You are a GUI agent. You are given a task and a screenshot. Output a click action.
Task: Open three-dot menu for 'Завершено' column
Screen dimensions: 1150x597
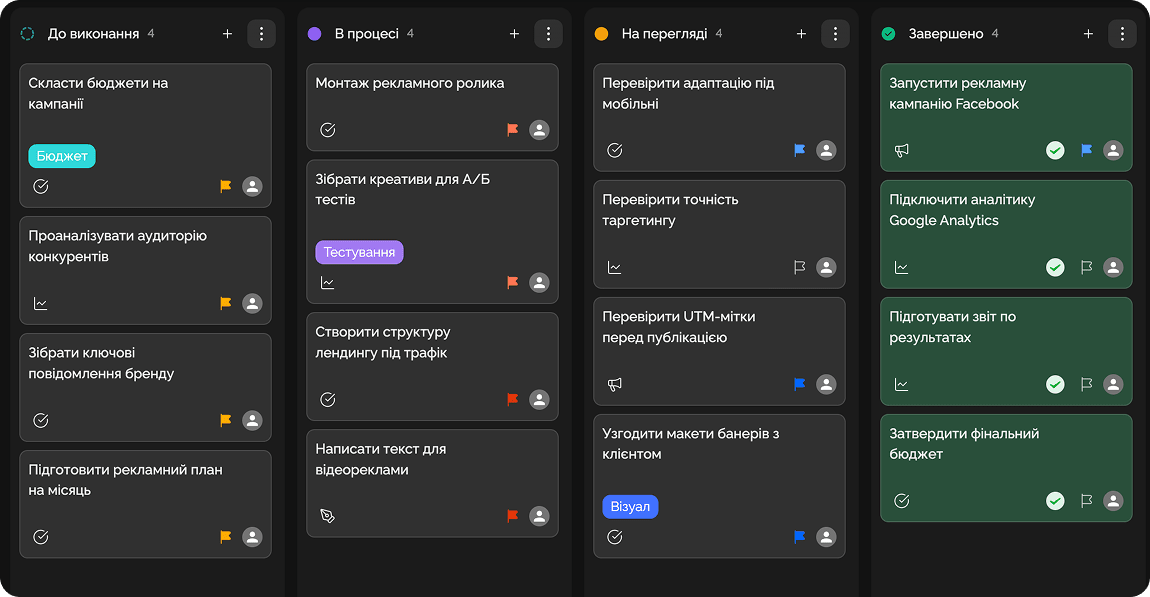(1122, 34)
